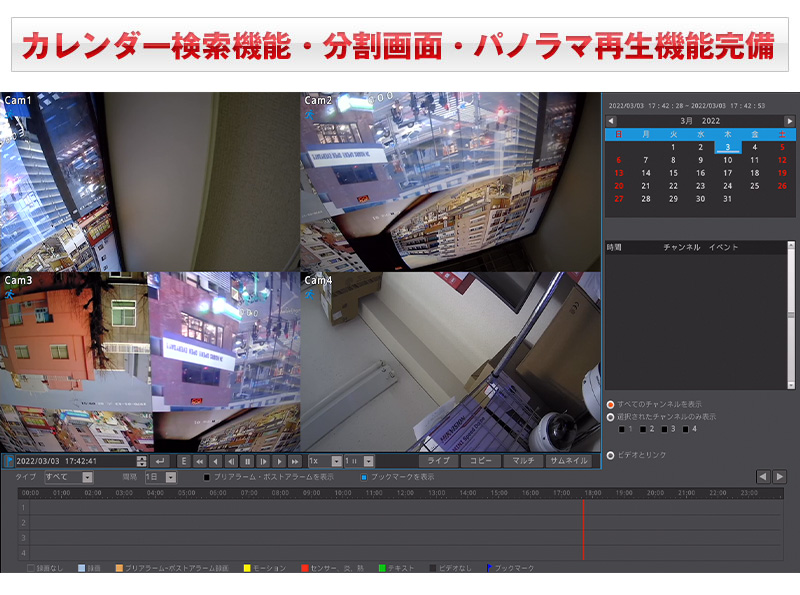Image resolution: width=800 pixels, height=595 pixels.
Task: Click the サムネイル button
Action: coord(569,461)
